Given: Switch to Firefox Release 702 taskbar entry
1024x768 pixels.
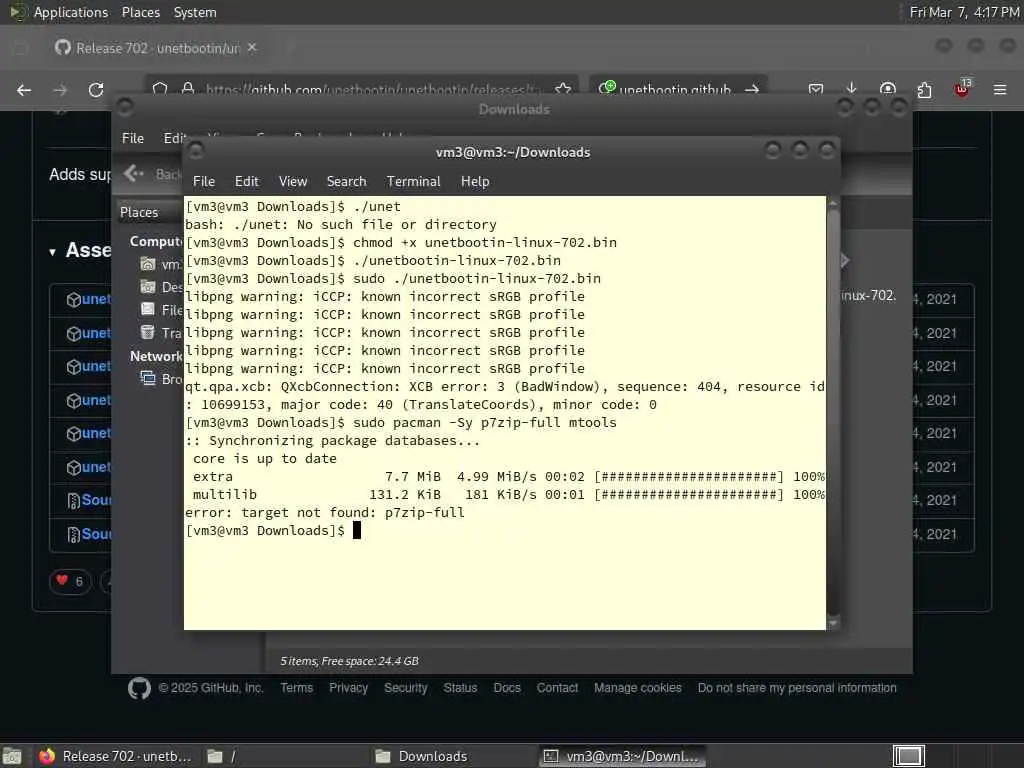Looking at the screenshot, I should click(x=116, y=756).
